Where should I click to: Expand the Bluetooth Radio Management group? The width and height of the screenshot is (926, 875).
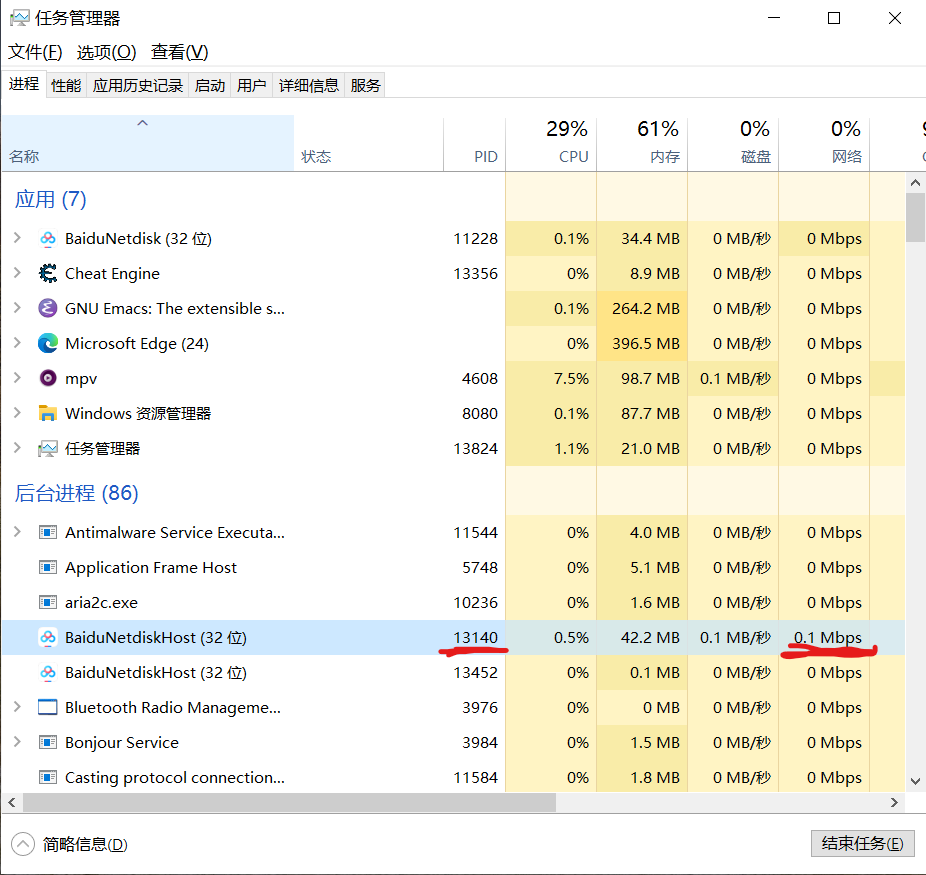(x=17, y=707)
